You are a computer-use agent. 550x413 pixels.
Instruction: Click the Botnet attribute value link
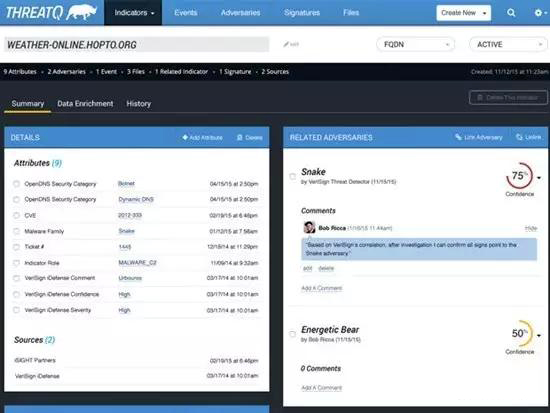[126, 184]
